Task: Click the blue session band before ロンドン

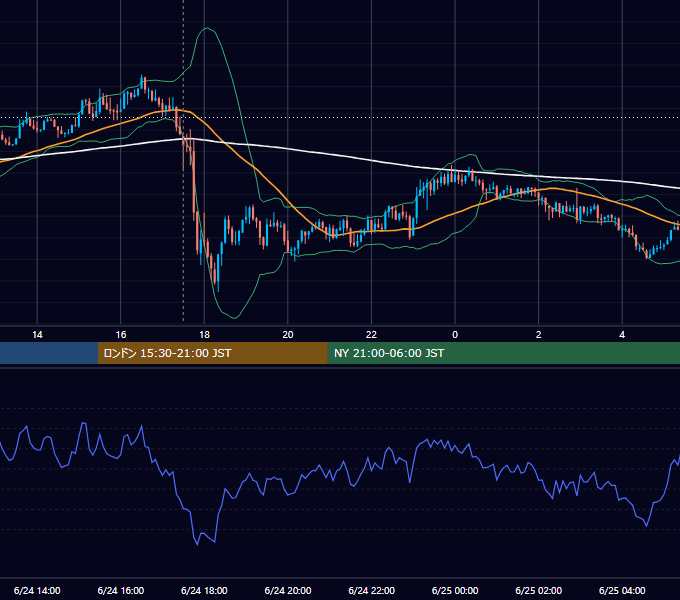Action: coord(49,353)
